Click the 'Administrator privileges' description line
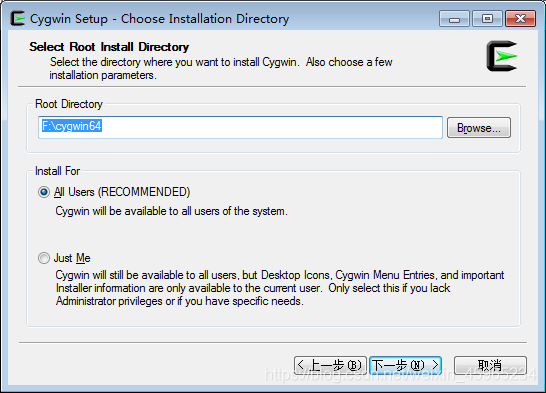The height and width of the screenshot is (393, 546). point(179,301)
